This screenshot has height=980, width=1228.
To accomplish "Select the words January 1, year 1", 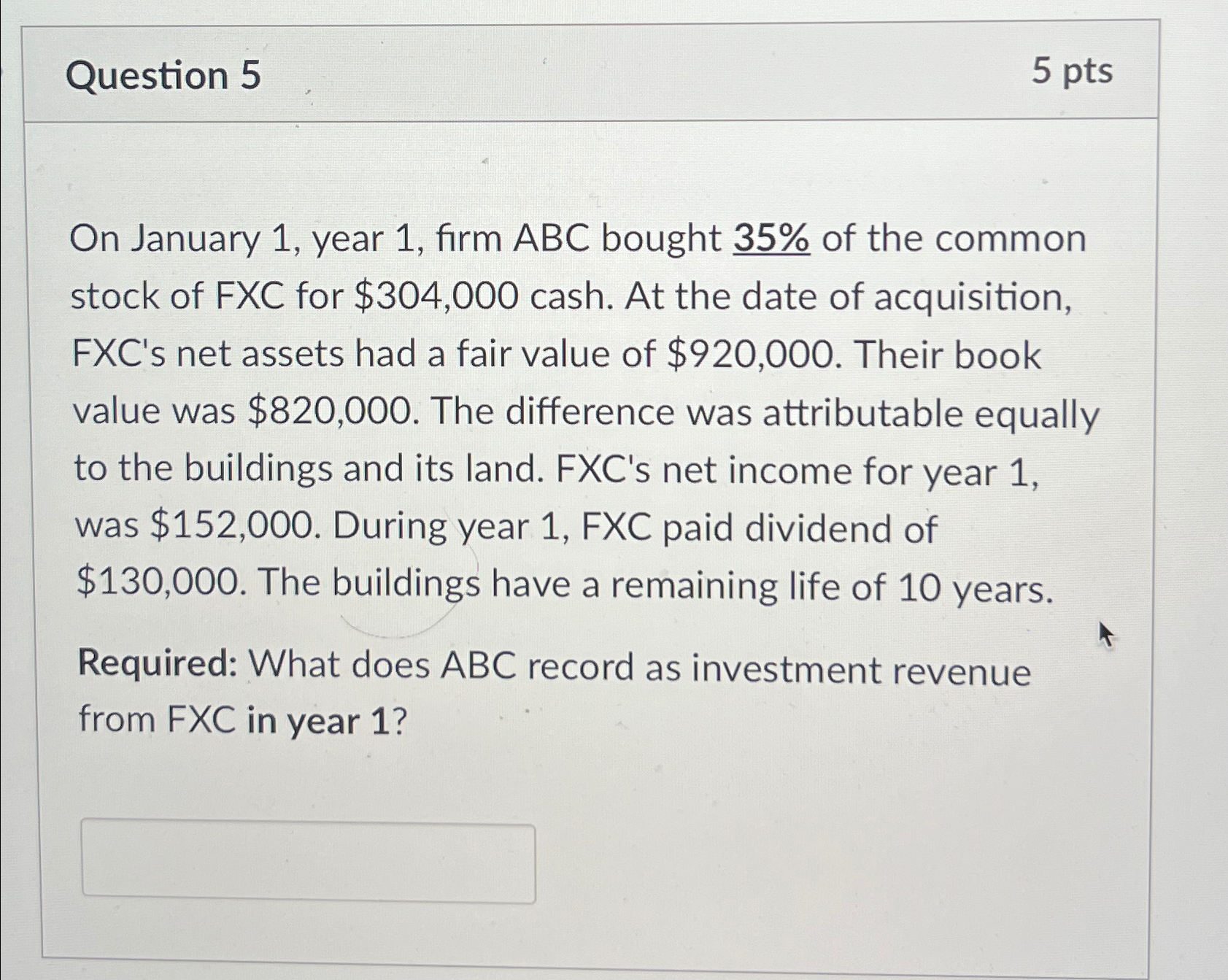I will point(277,237).
